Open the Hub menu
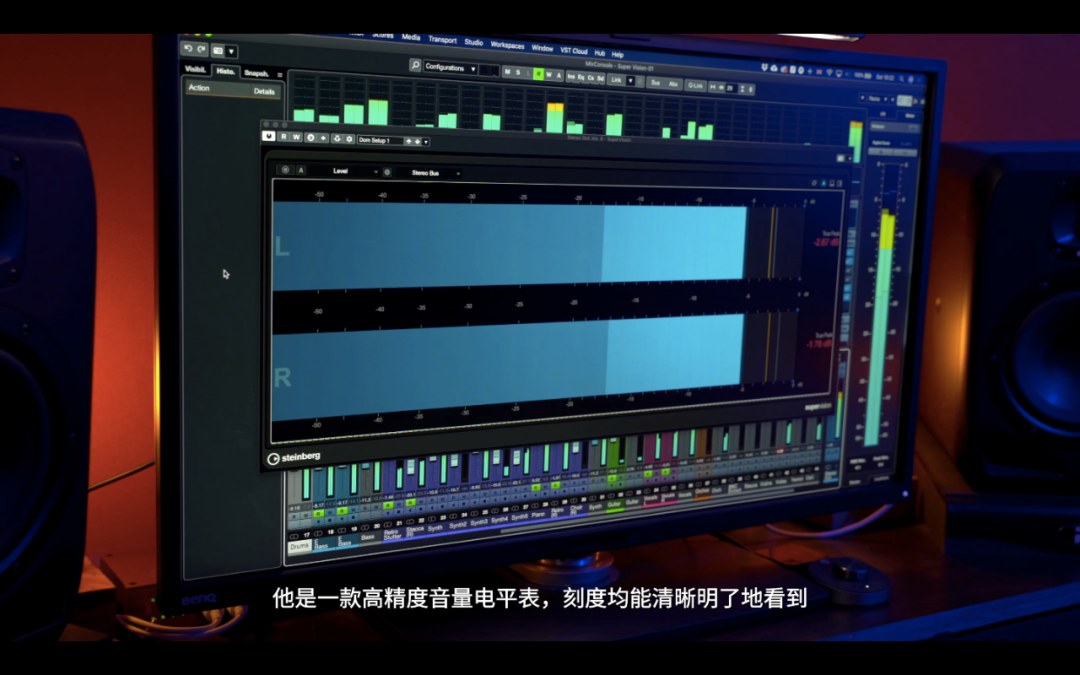This screenshot has width=1080, height=675. coord(599,53)
